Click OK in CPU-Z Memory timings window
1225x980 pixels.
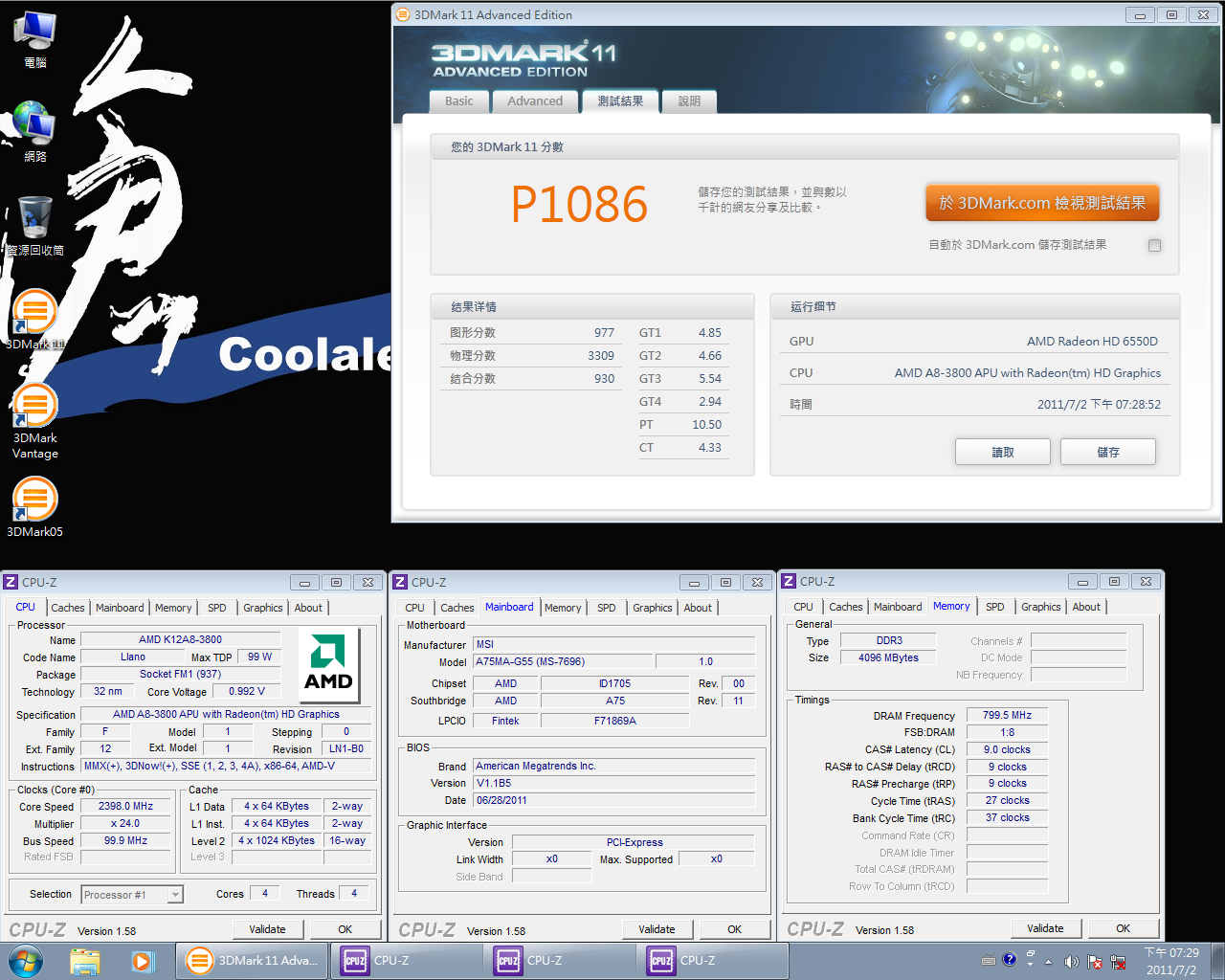pos(1124,928)
